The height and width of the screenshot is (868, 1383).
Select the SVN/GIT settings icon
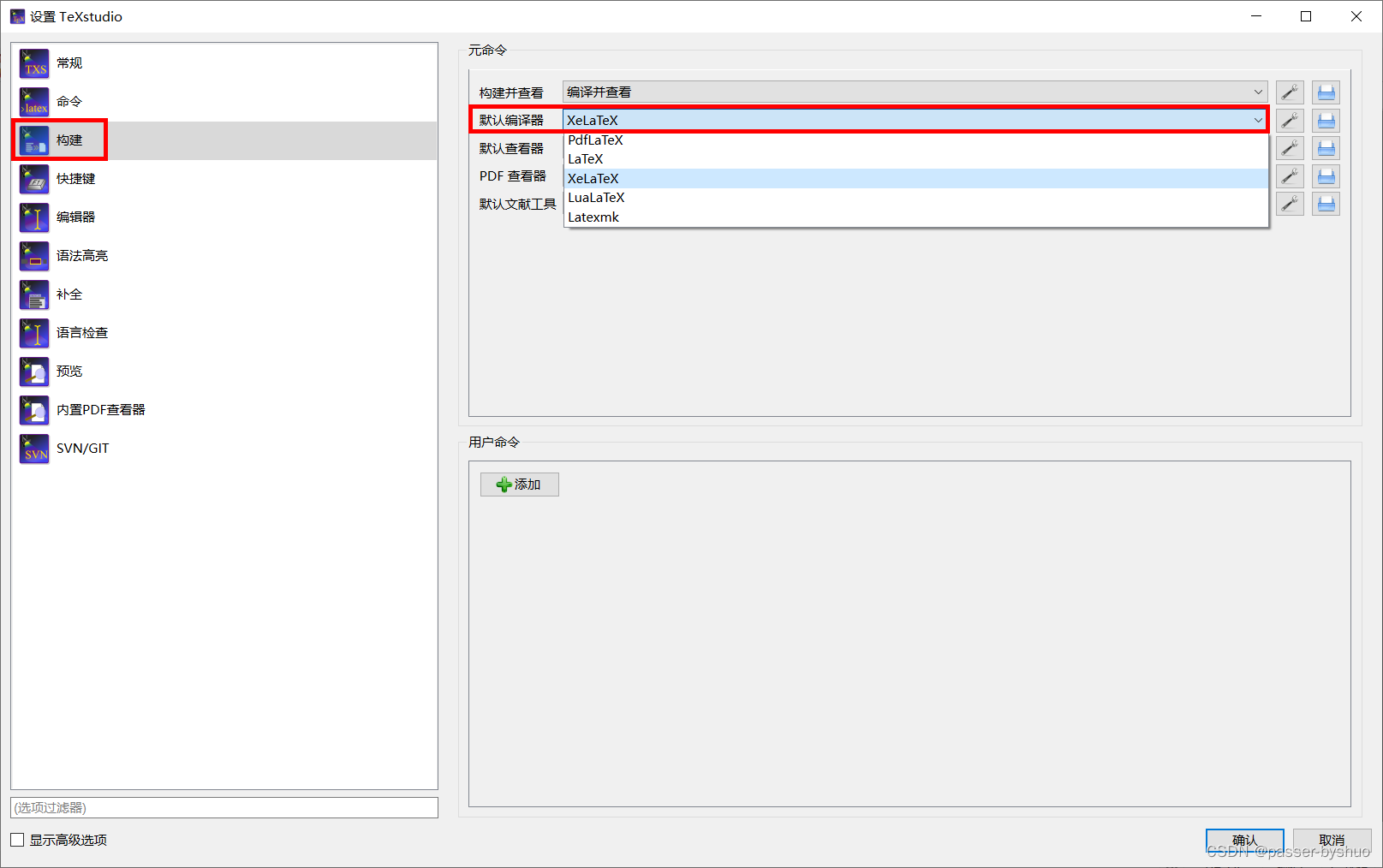34,449
